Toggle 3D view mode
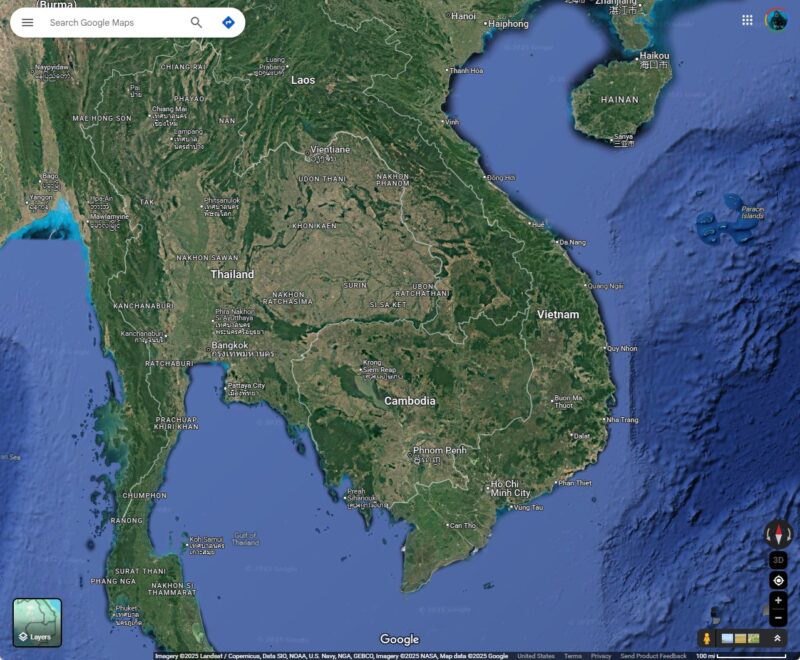 point(778,559)
